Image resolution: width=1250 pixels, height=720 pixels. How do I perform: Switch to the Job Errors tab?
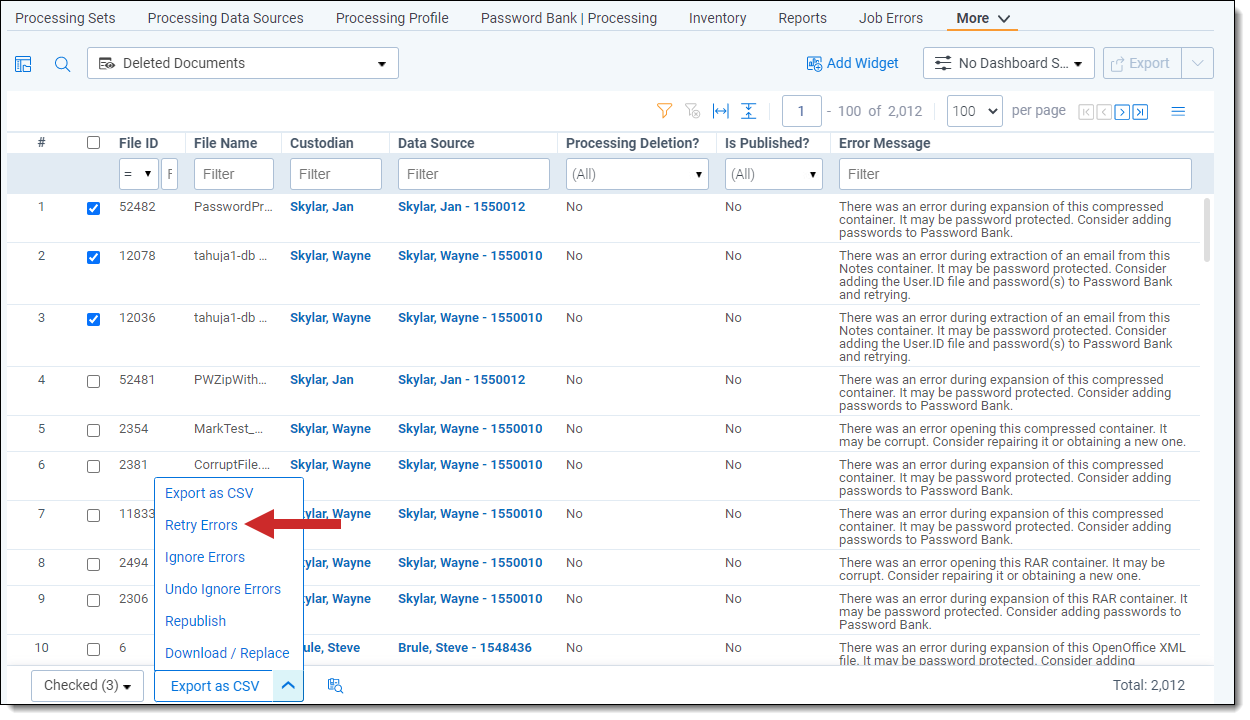click(x=890, y=18)
